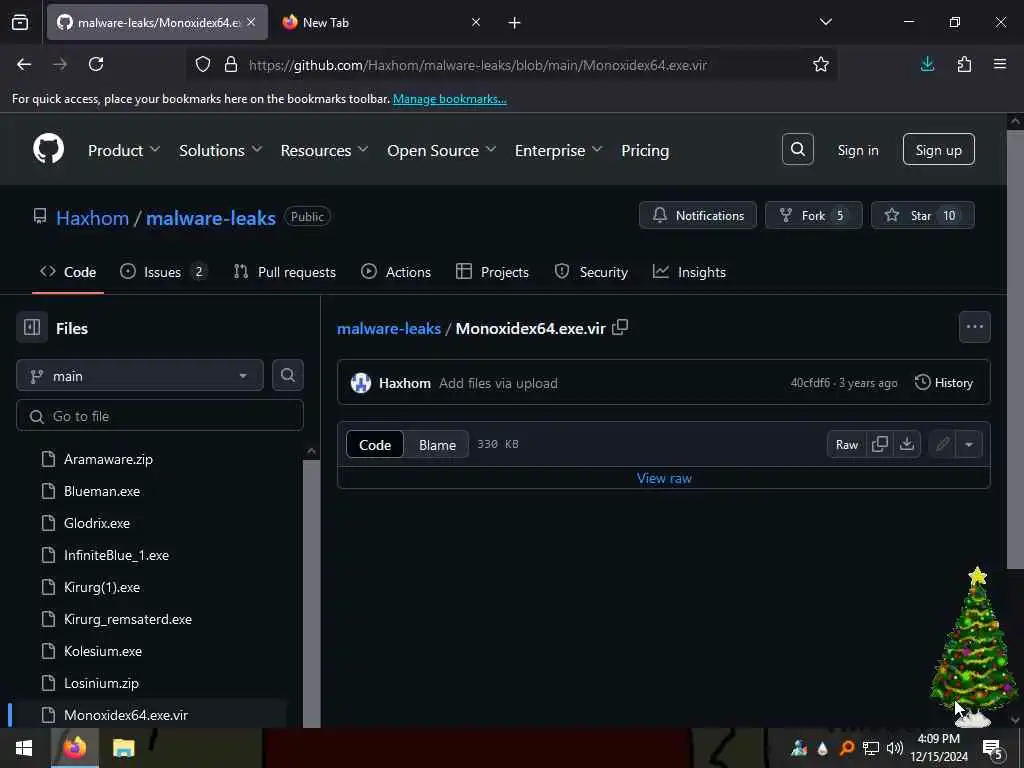Switch to the New Tab browser tab
Image resolution: width=1024 pixels, height=768 pixels.
click(x=381, y=22)
